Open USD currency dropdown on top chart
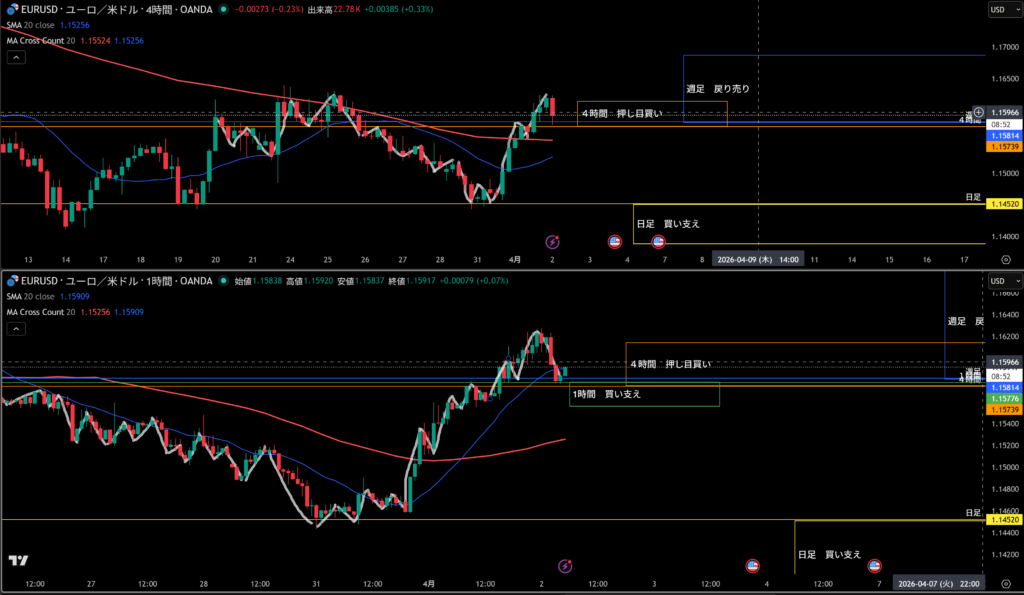The width and height of the screenshot is (1024, 595). (x=997, y=9)
